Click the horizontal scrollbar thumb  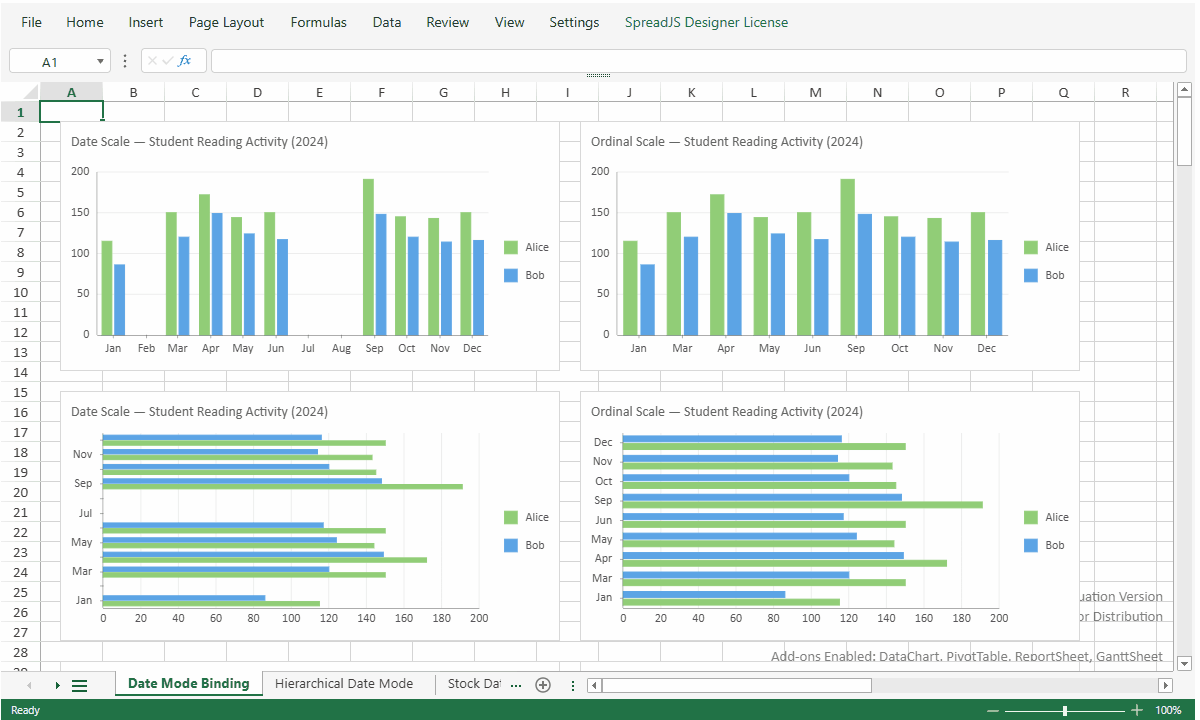pyautogui.click(x=736, y=685)
